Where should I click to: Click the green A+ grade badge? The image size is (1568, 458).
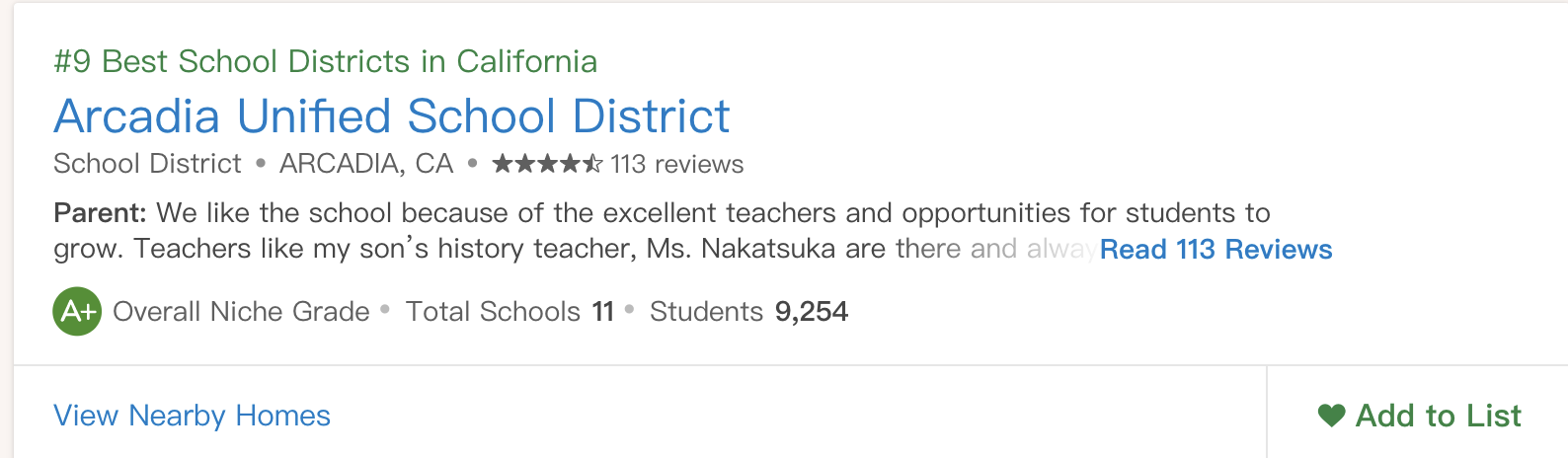point(77,312)
